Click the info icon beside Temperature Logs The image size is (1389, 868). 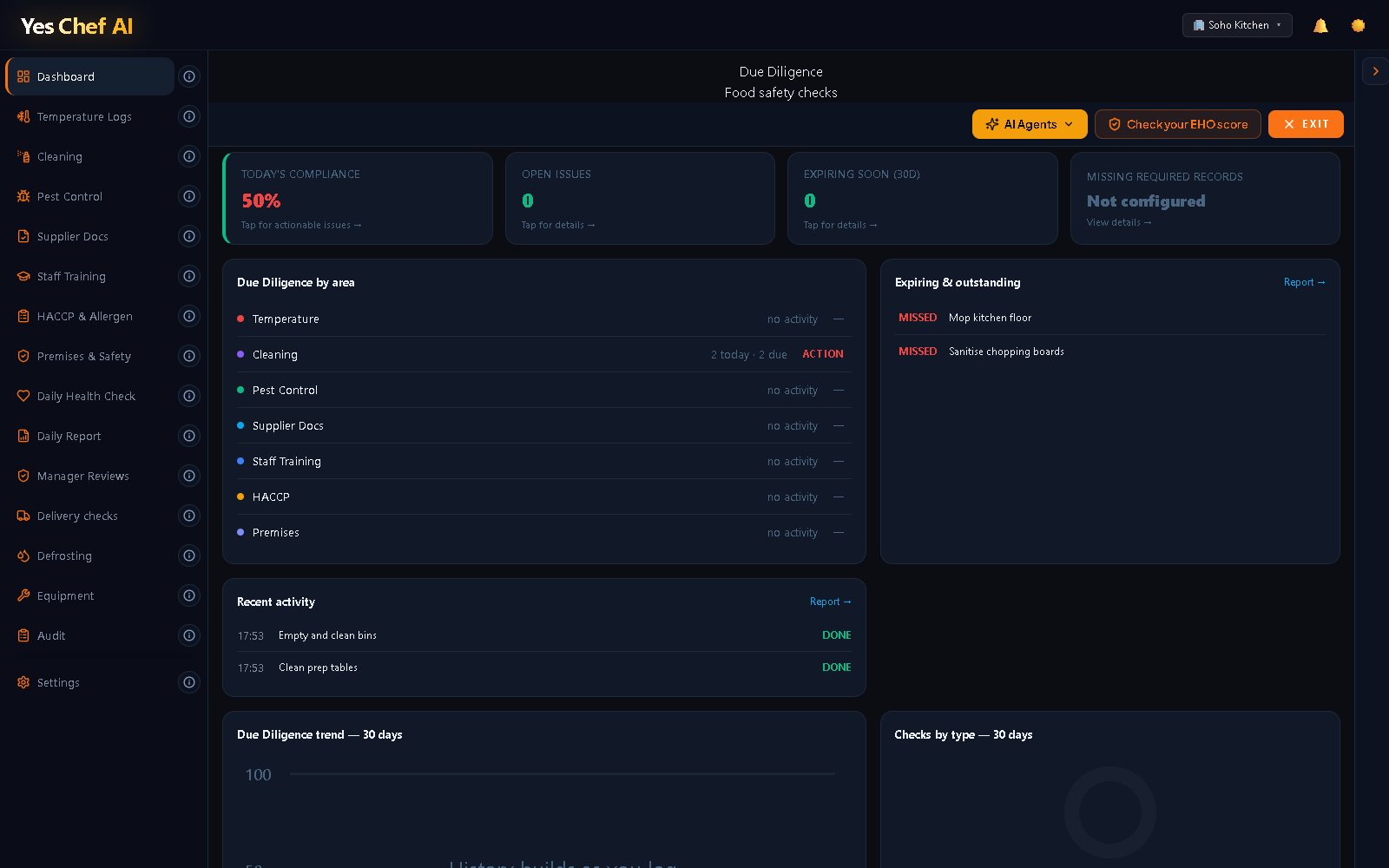pyautogui.click(x=189, y=116)
